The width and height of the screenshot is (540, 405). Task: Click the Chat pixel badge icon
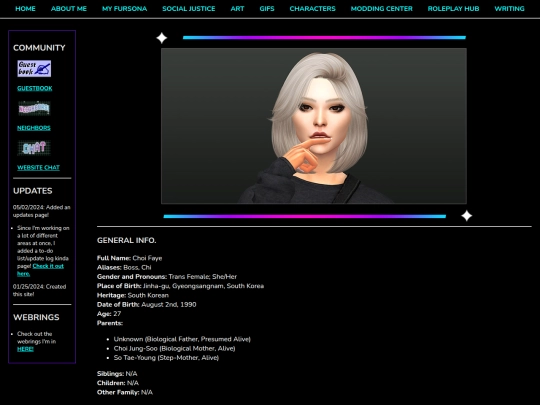coord(34,148)
